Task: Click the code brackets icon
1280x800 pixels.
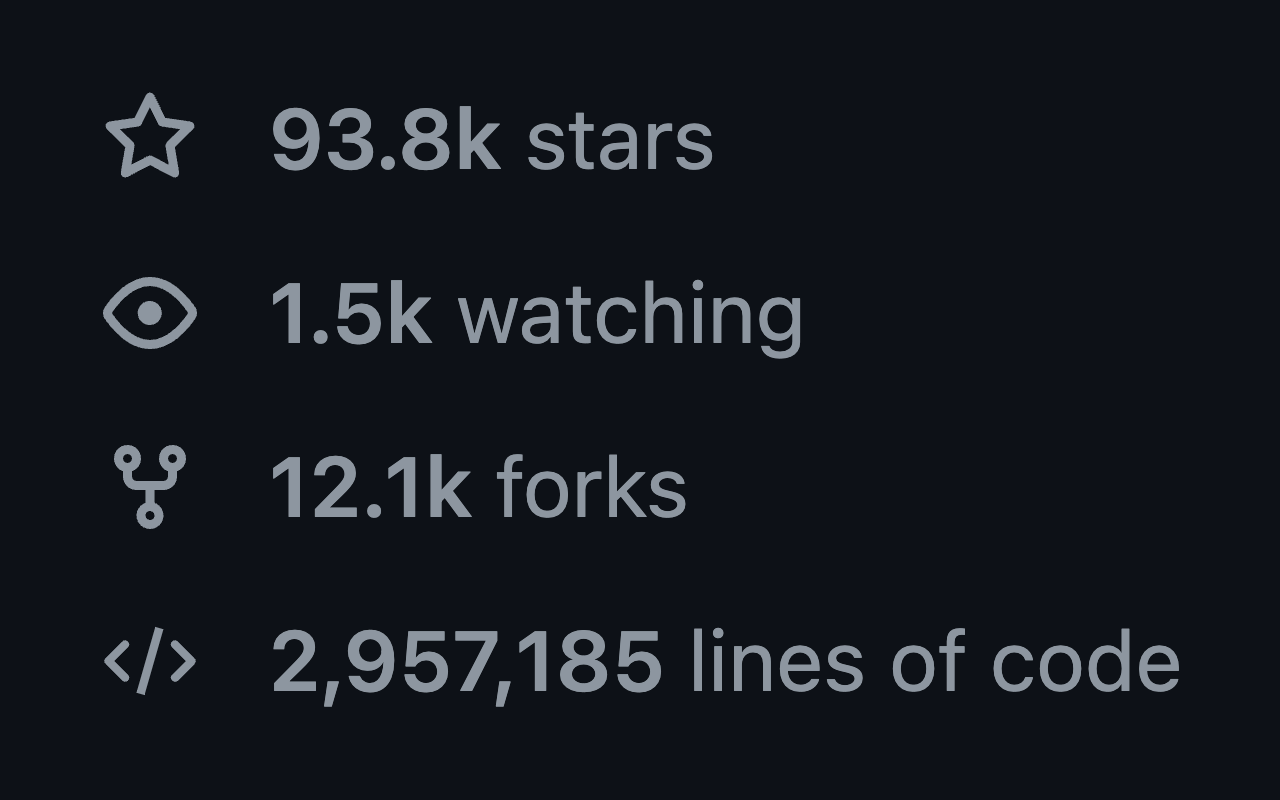Action: tap(150, 661)
